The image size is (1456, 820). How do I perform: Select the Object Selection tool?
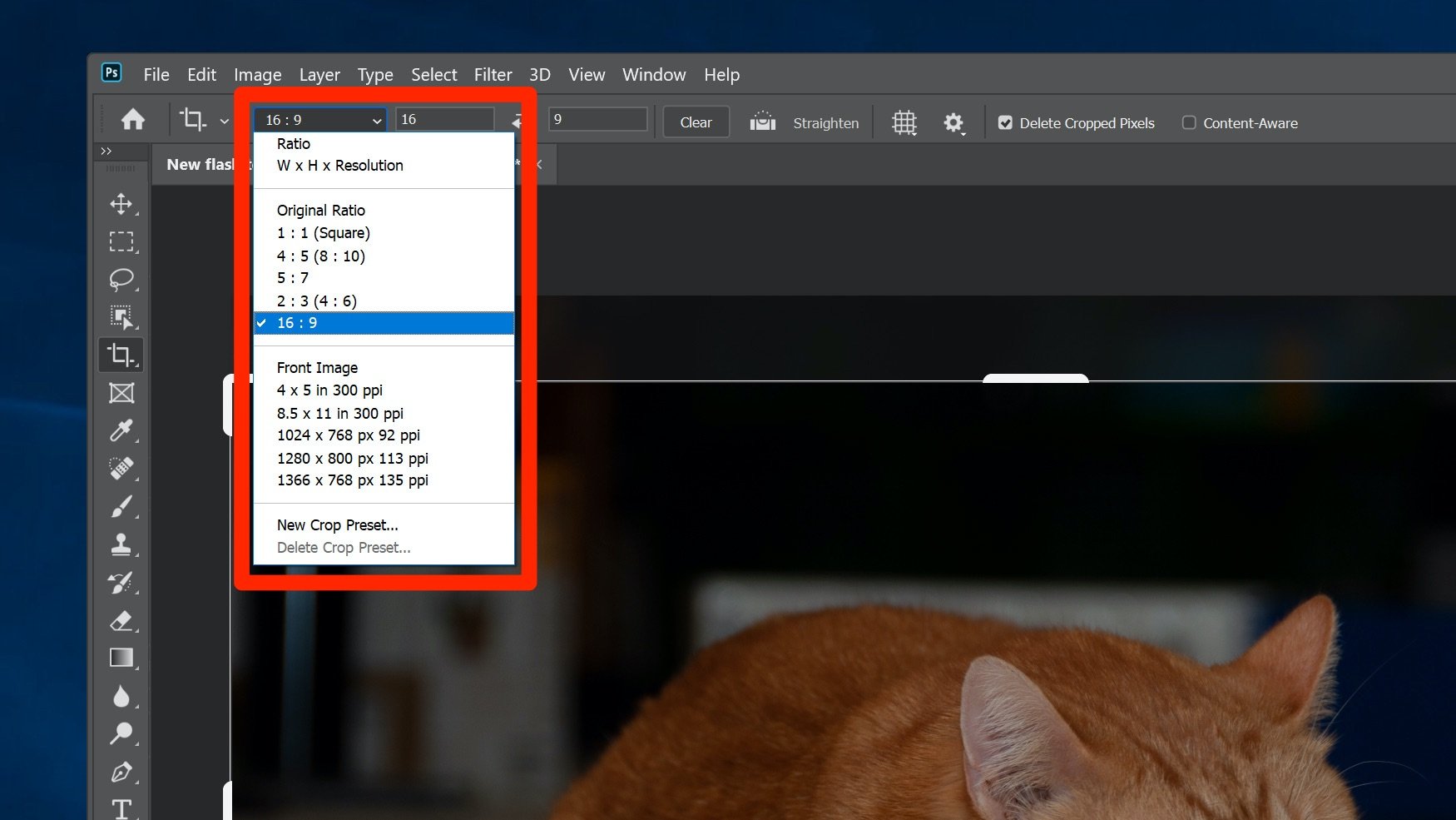click(121, 316)
